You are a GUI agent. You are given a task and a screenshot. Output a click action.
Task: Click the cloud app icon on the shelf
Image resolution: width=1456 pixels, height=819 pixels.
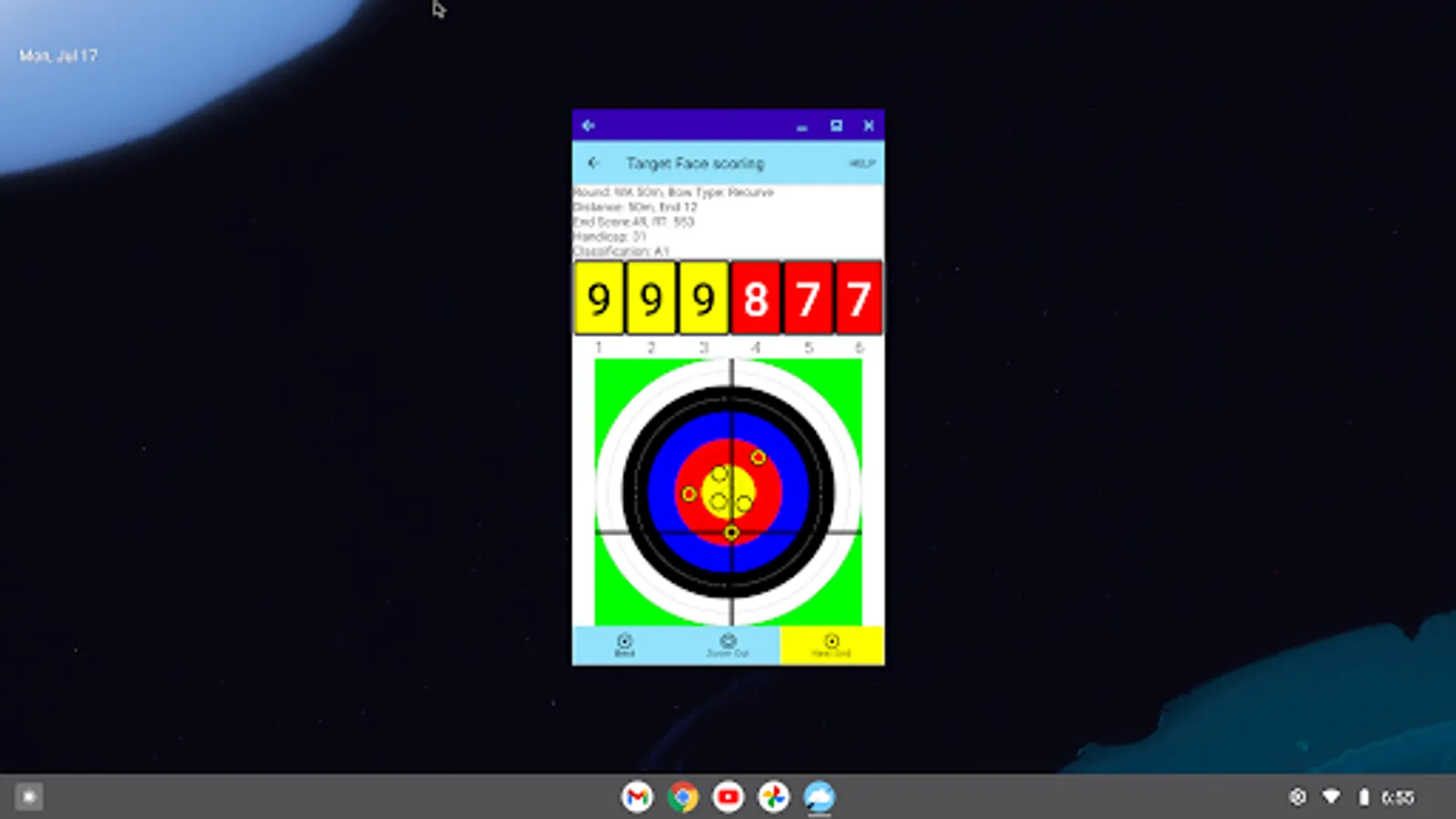point(819,797)
